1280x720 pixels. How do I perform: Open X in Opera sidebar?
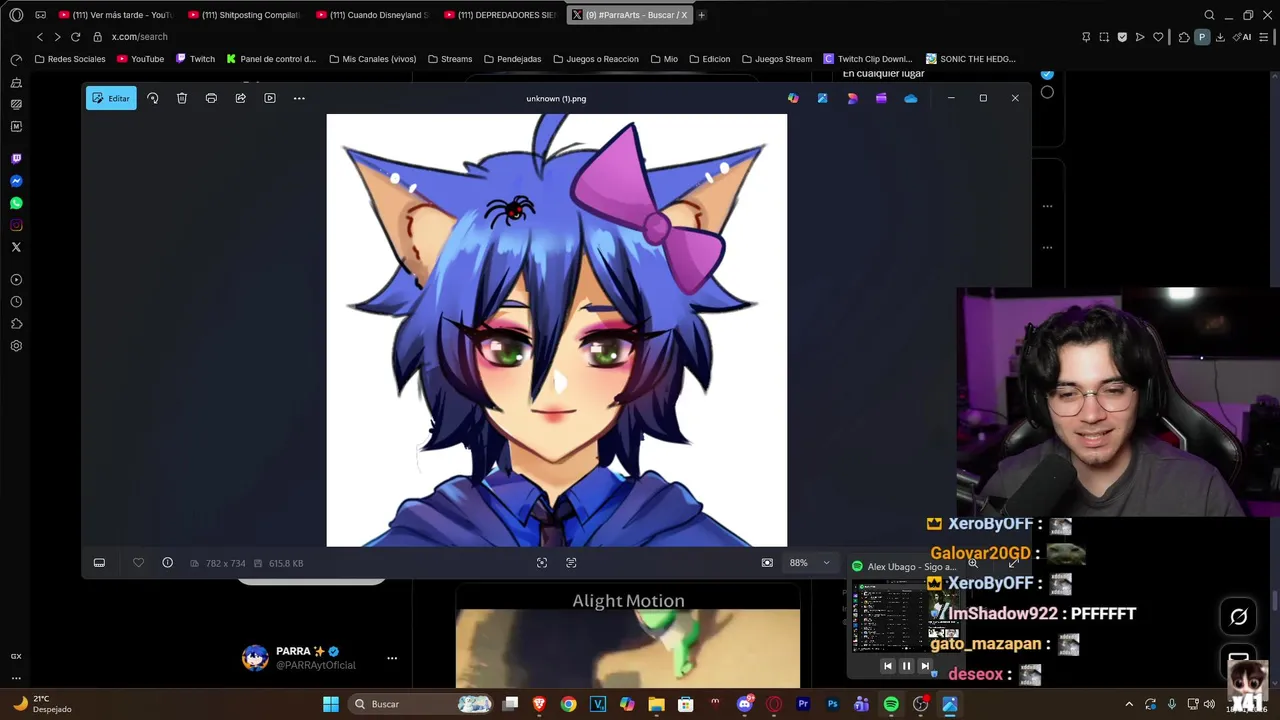coord(16,247)
